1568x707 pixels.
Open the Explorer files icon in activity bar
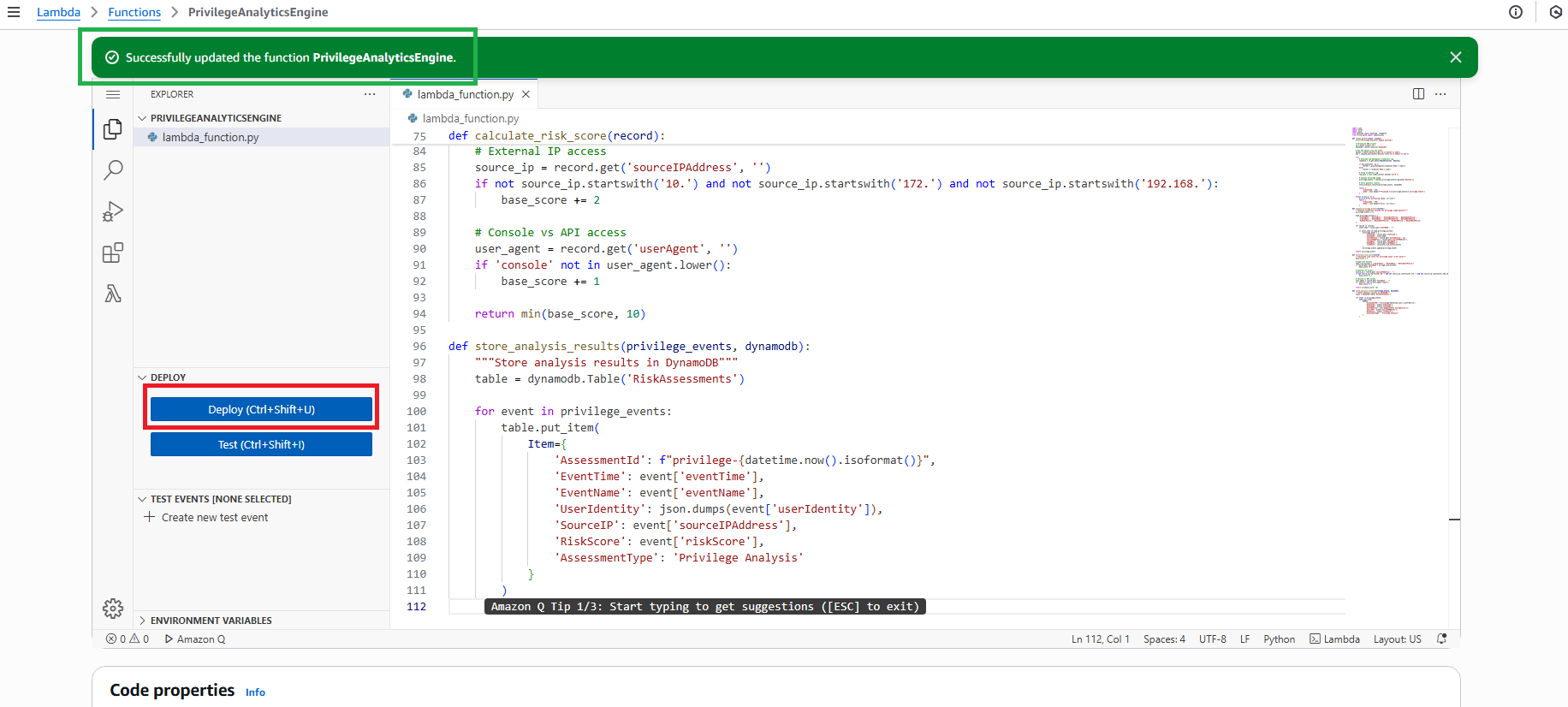(113, 129)
